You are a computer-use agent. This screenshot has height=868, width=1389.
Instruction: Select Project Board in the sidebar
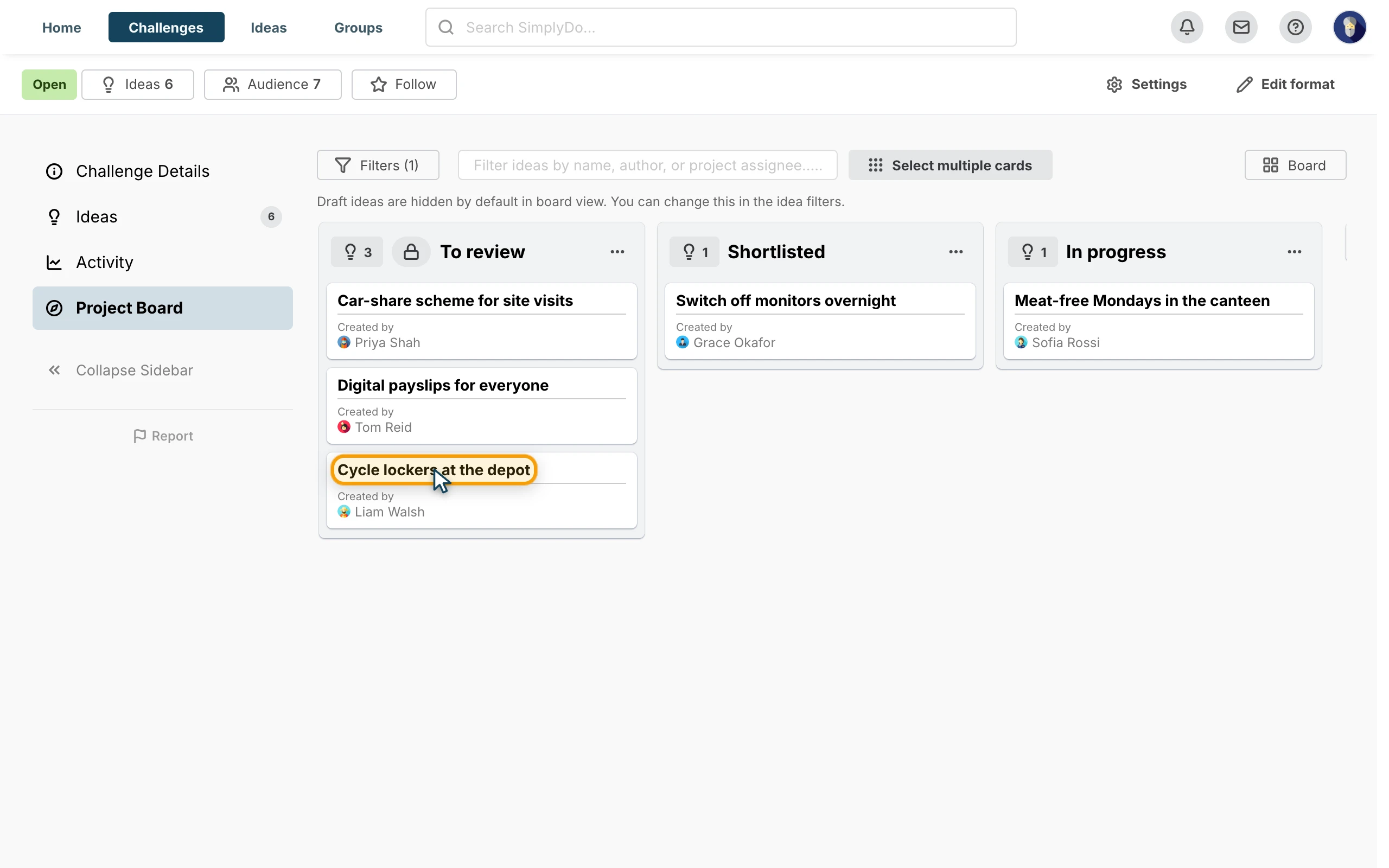tap(162, 308)
